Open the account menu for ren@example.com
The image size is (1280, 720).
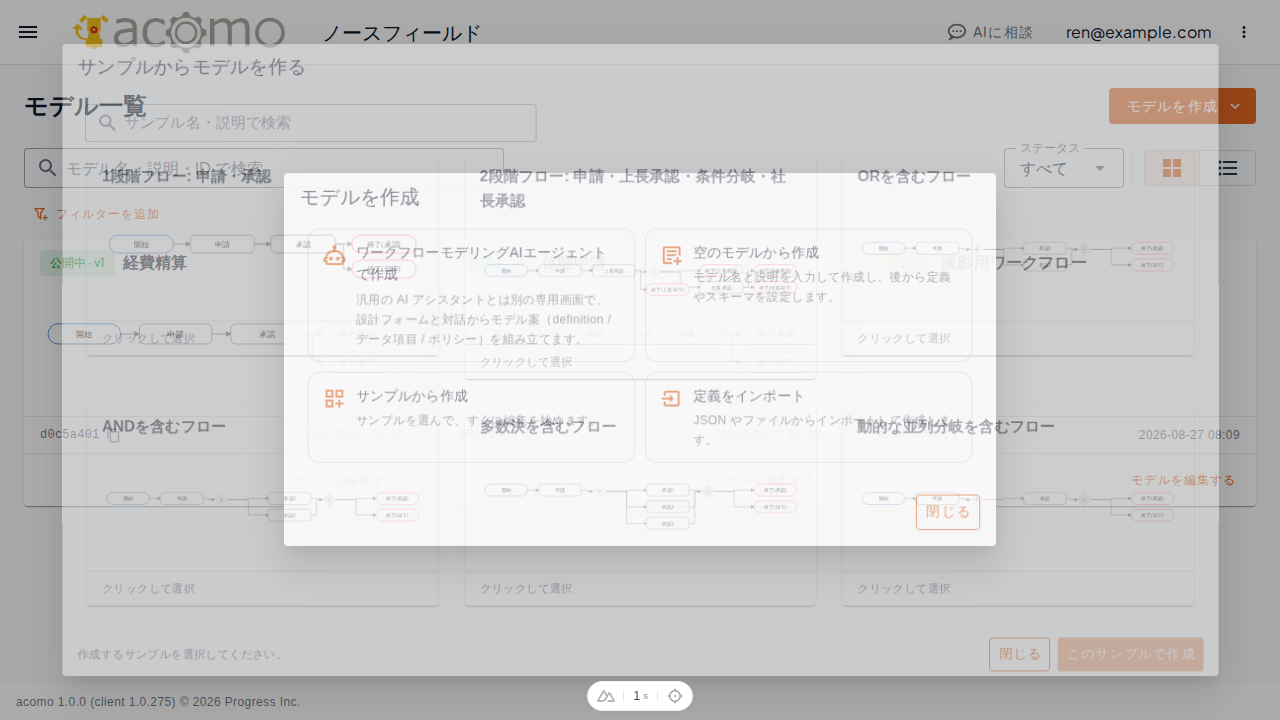pos(1139,32)
